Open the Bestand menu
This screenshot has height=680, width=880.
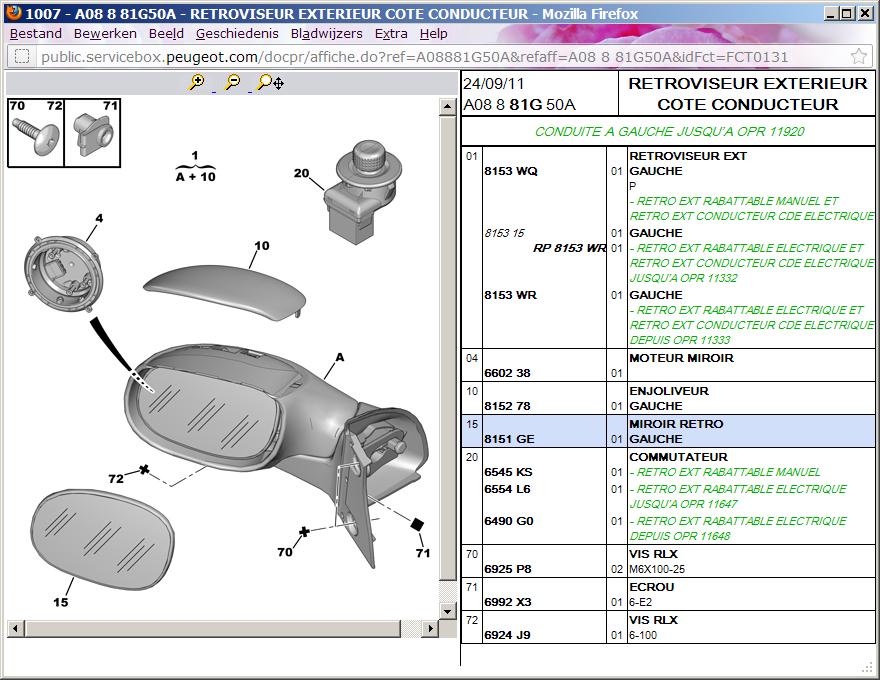(36, 34)
